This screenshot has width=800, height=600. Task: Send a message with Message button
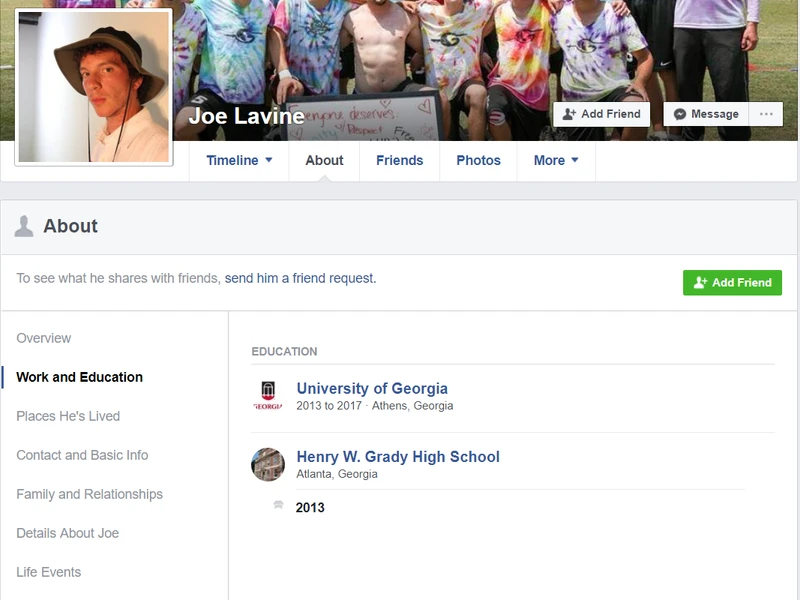tap(706, 114)
